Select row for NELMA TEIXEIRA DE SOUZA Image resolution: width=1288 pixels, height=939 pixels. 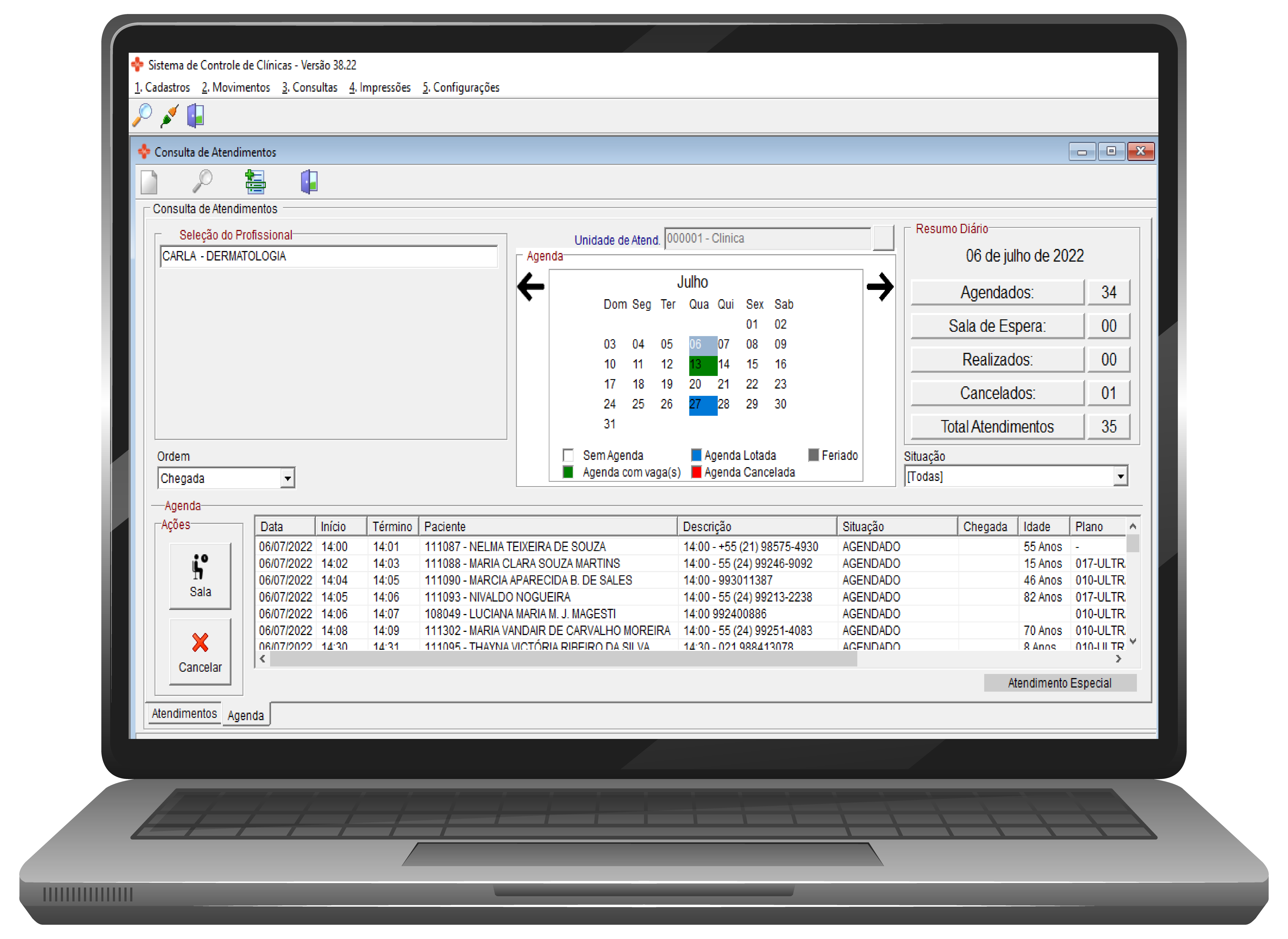point(691,547)
